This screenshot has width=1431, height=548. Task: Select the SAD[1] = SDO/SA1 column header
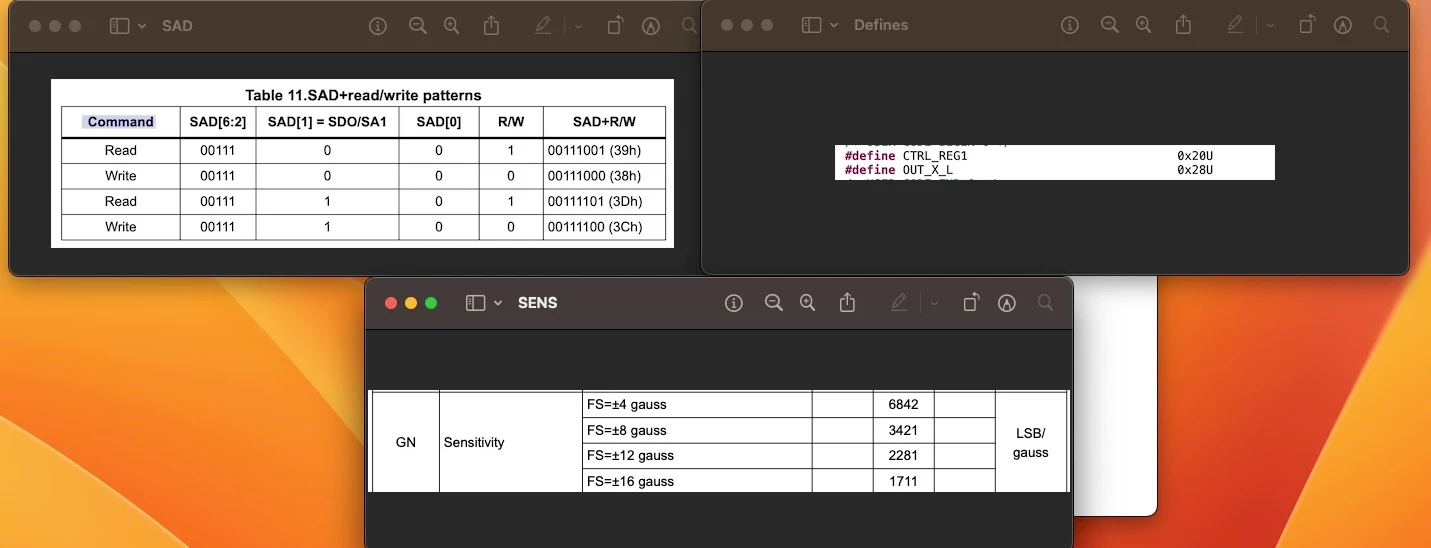[x=327, y=122]
